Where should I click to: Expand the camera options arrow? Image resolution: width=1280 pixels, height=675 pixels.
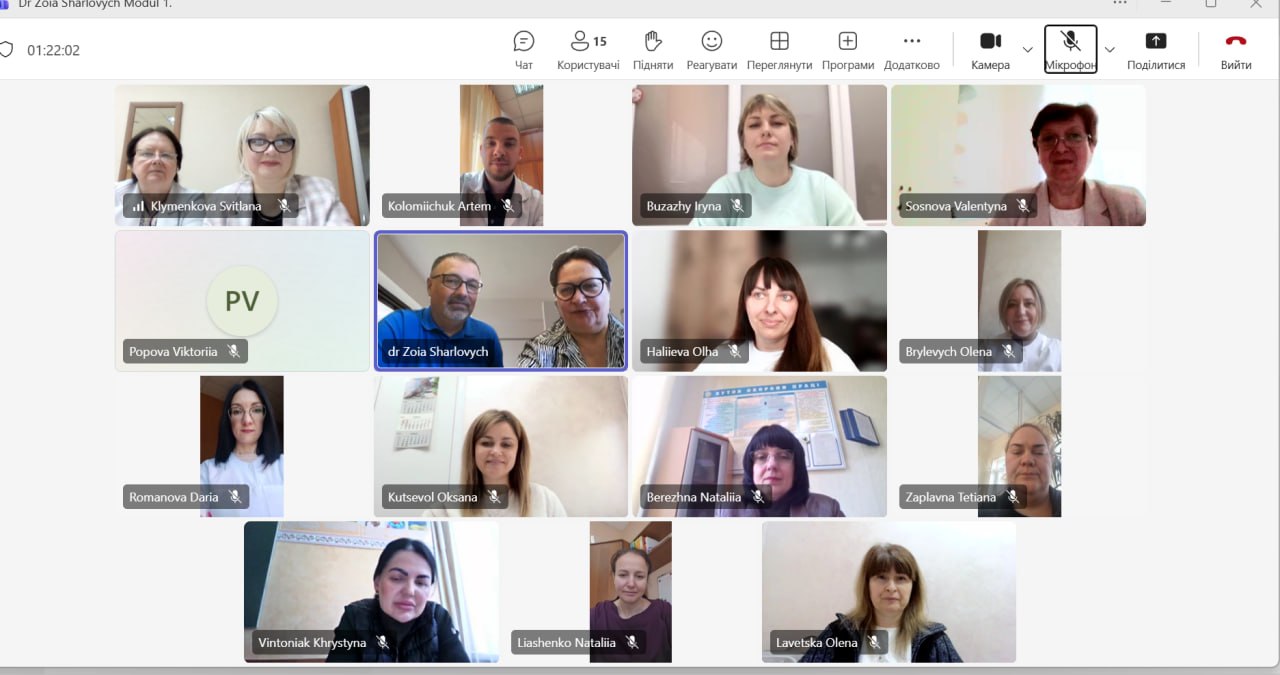(x=1027, y=49)
